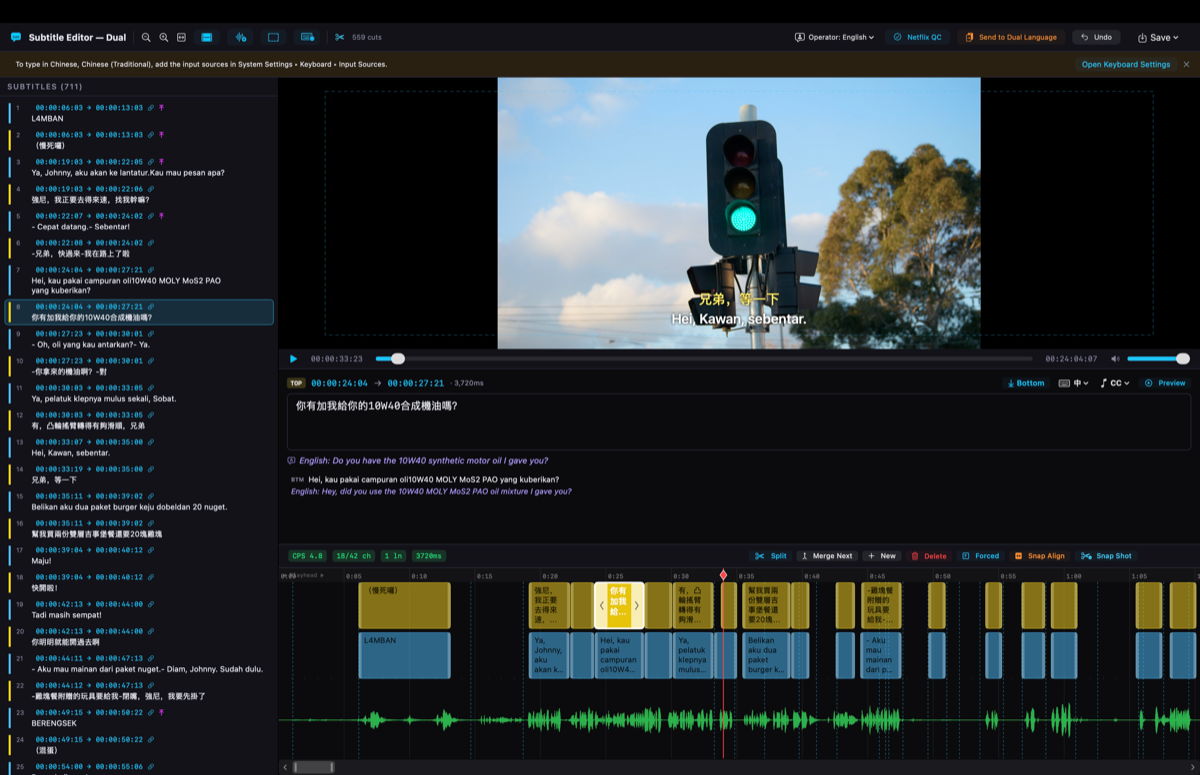
Task: Toggle Snap Shot
Action: (1106, 556)
